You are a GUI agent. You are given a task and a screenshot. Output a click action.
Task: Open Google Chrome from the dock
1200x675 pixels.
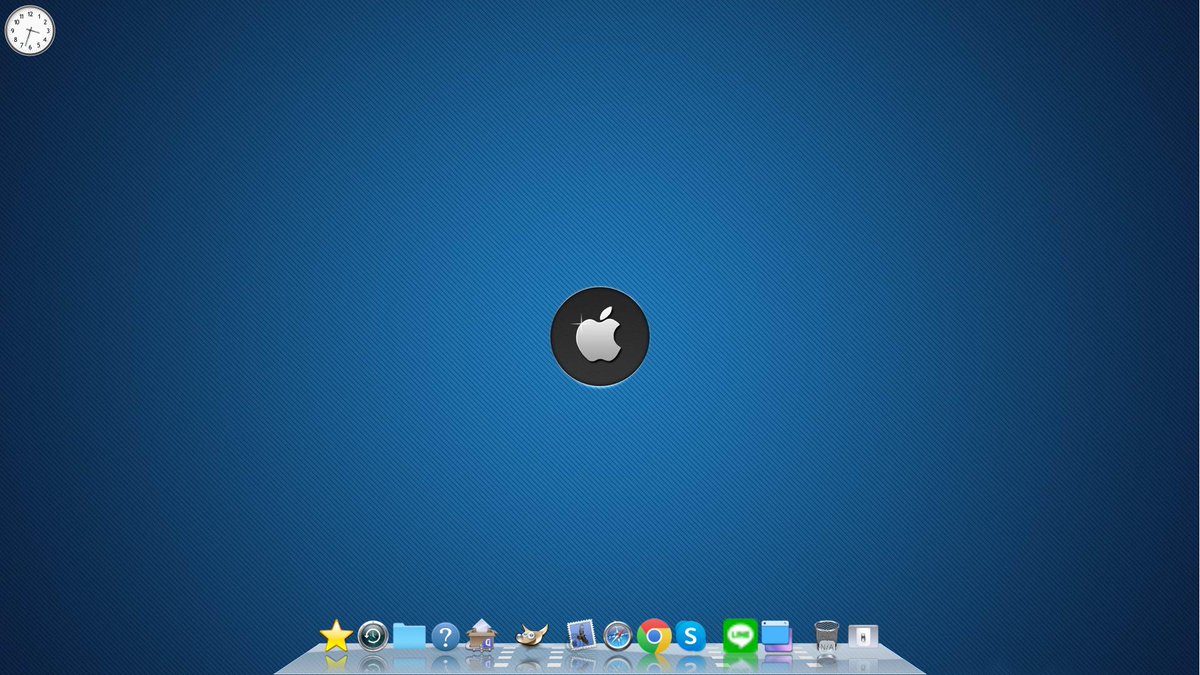pyautogui.click(x=654, y=636)
